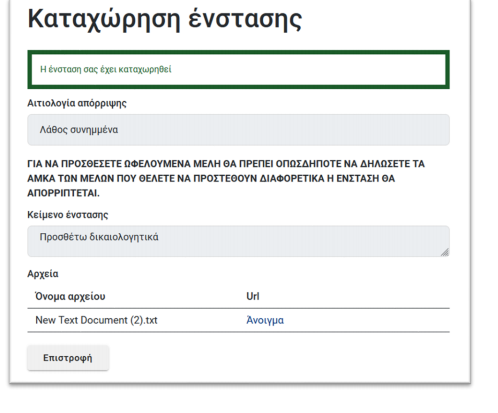Click empty space inside the objection textarea
This screenshot has height=413, width=498.
(x=300, y=245)
